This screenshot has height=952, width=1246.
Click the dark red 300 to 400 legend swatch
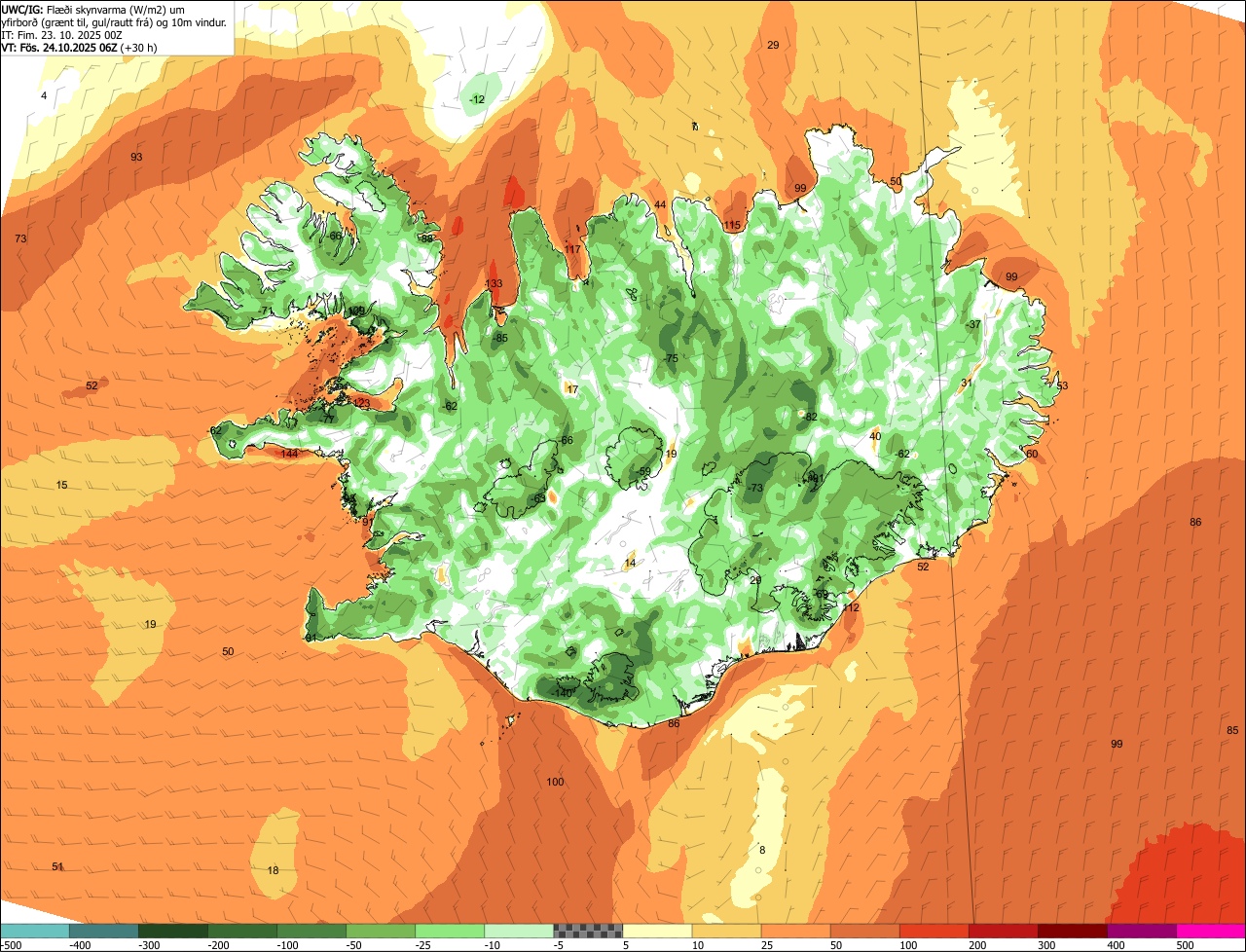1073,931
